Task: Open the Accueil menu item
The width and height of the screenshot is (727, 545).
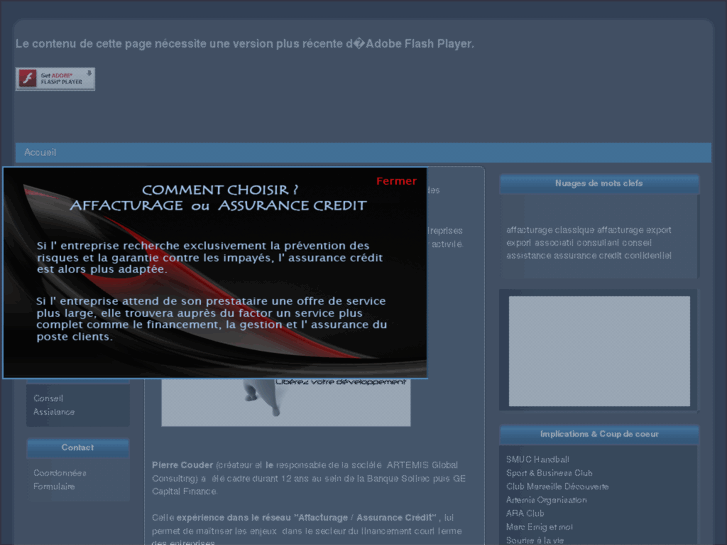Action: [x=40, y=153]
